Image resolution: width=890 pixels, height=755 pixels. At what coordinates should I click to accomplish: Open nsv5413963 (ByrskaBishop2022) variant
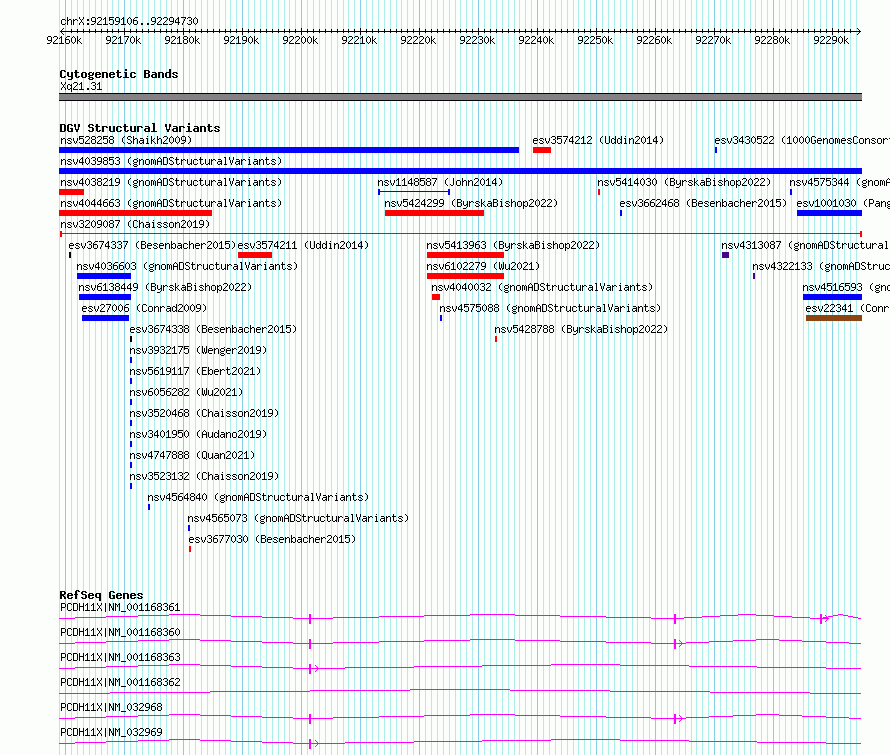[513, 245]
